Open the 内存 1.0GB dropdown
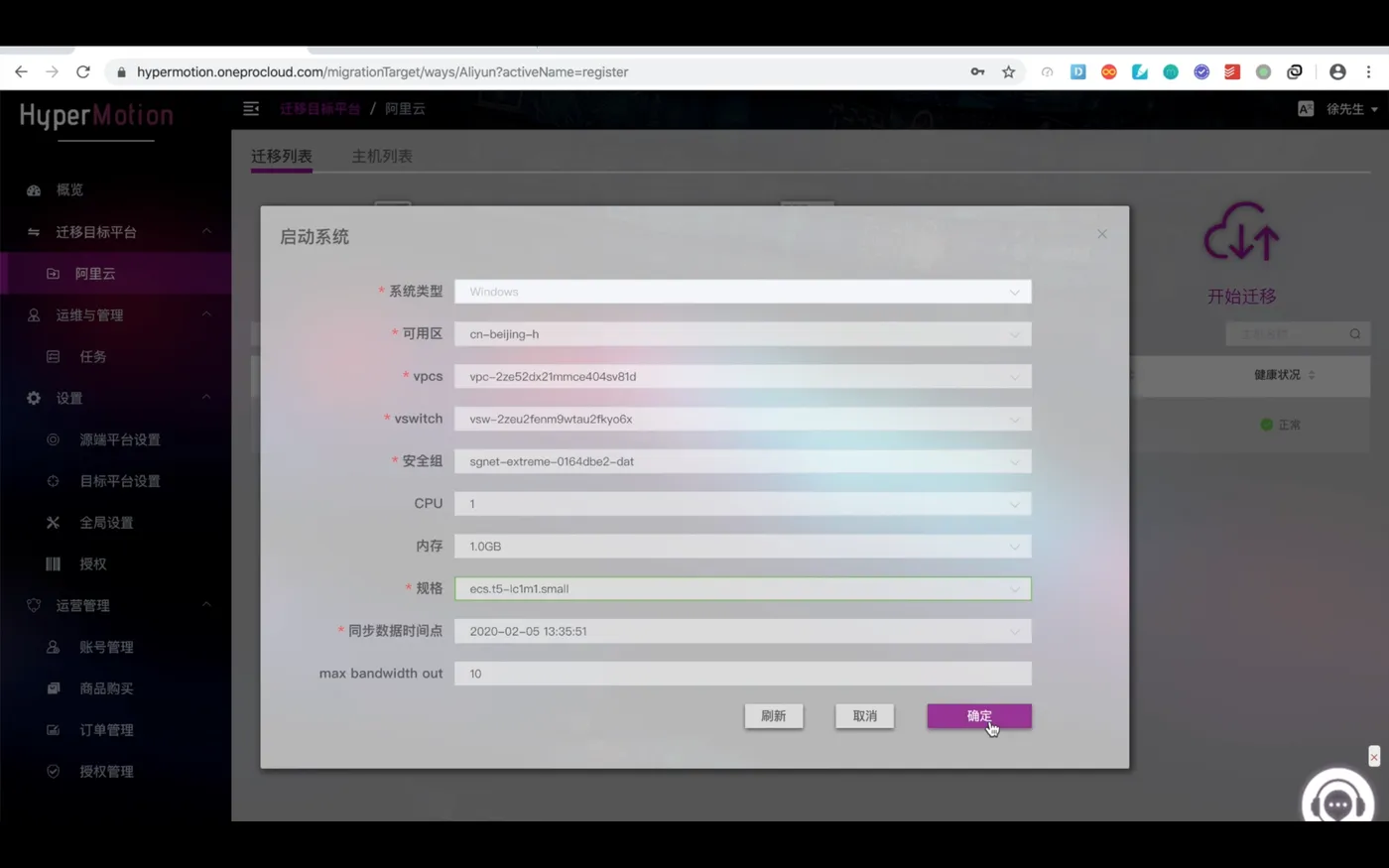Screen dimensions: 1389x868 click(742, 546)
